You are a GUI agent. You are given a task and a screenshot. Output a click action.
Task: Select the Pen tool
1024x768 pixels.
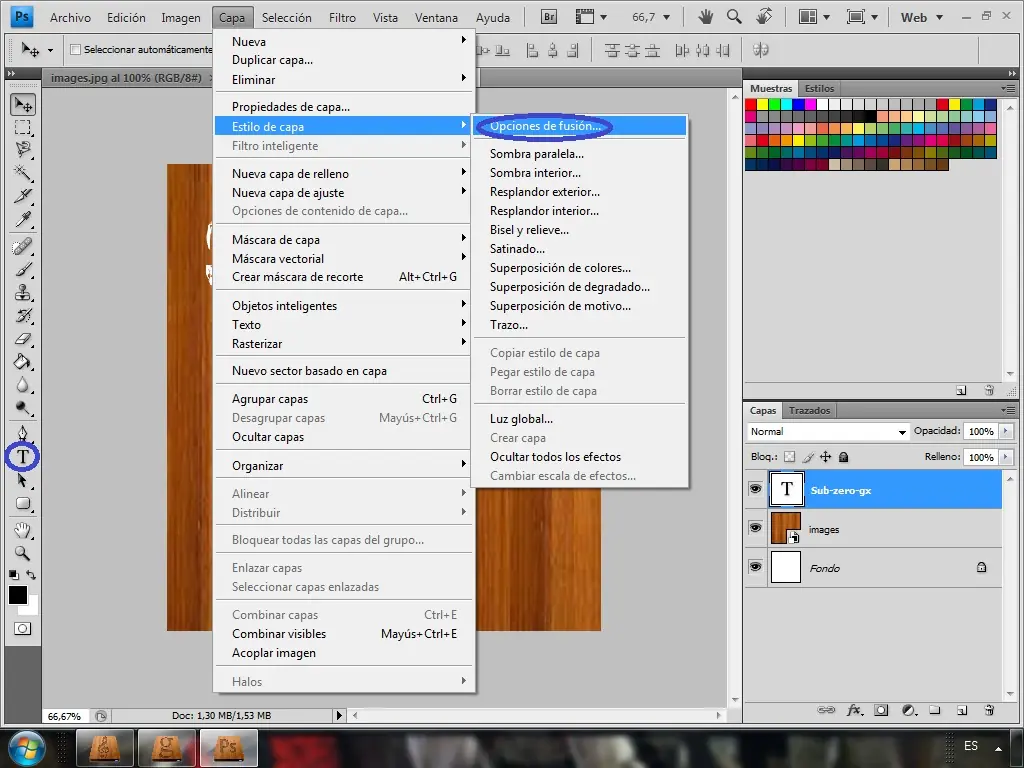pos(23,433)
